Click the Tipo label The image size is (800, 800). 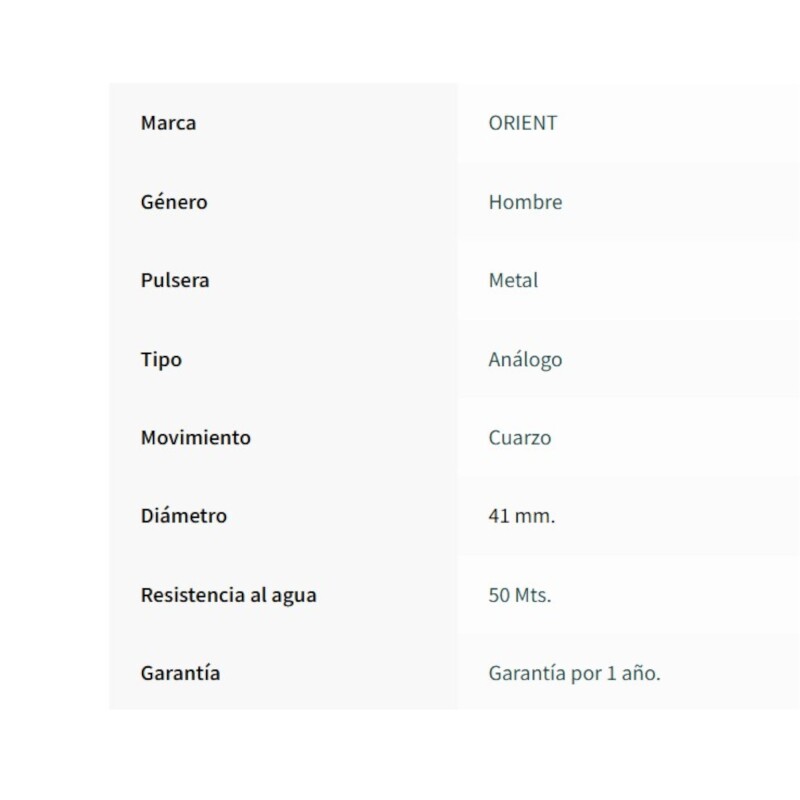click(161, 360)
